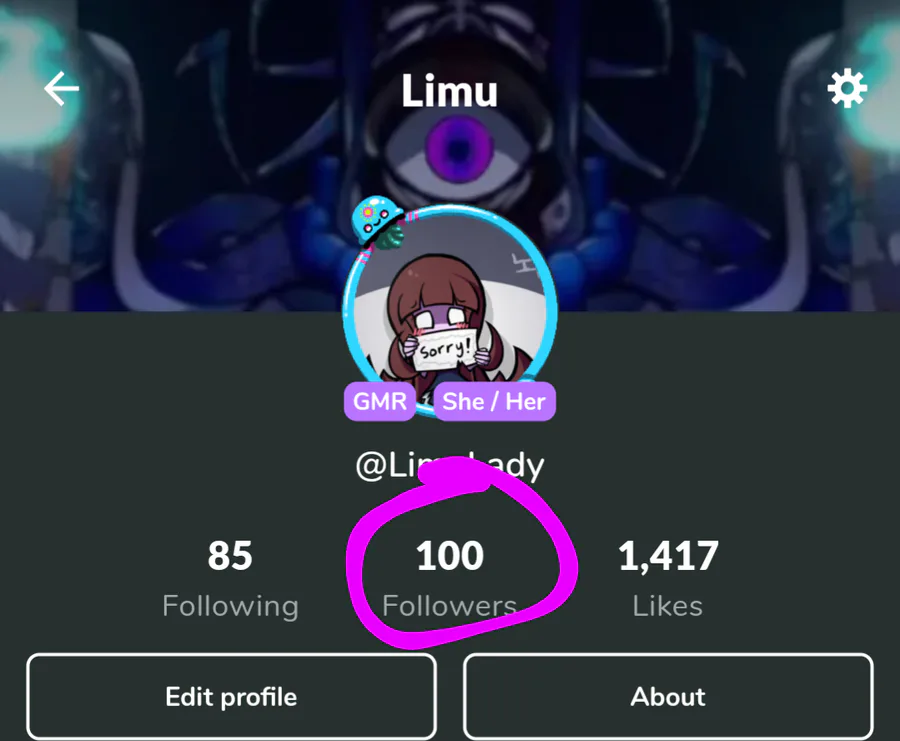Screen dimensions: 900x741
Task: Tap the Likes label
Action: 668,606
